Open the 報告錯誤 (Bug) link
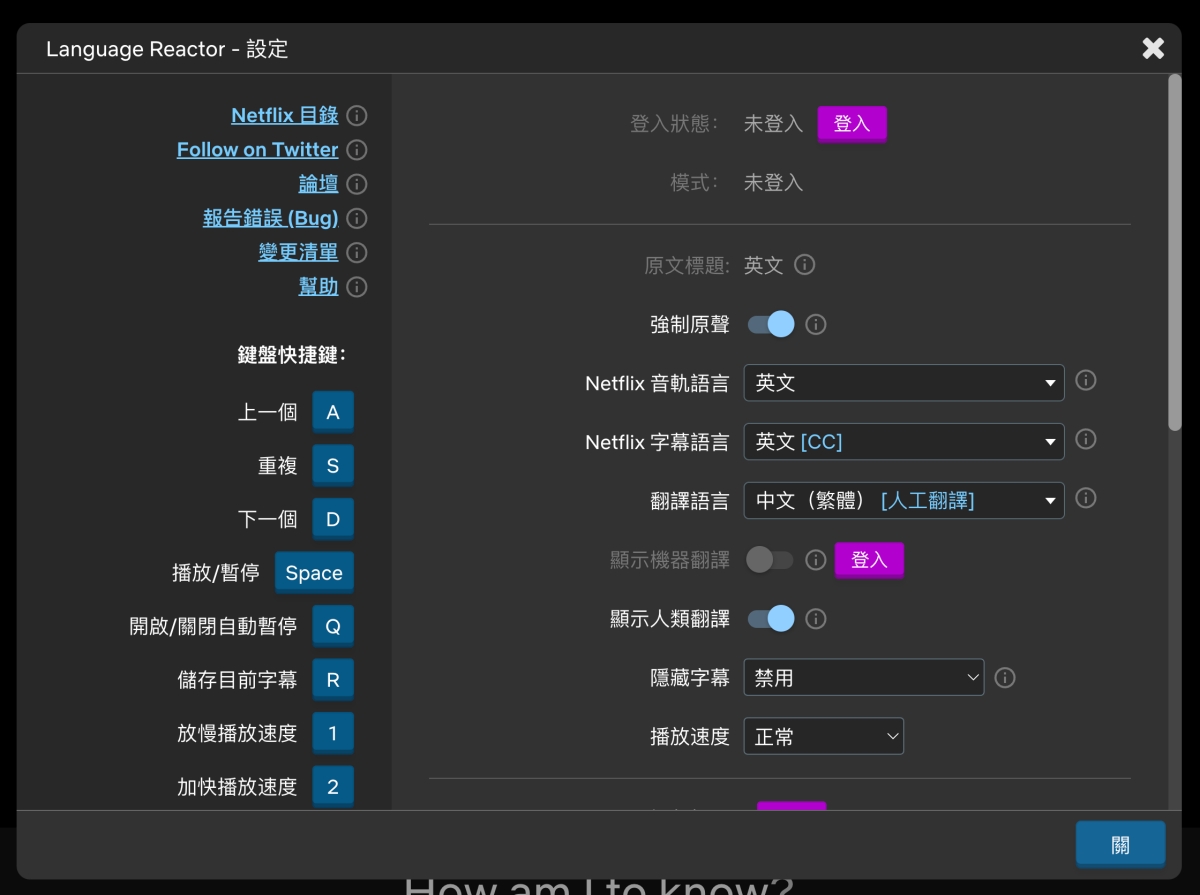This screenshot has height=895, width=1200. pyautogui.click(x=271, y=218)
